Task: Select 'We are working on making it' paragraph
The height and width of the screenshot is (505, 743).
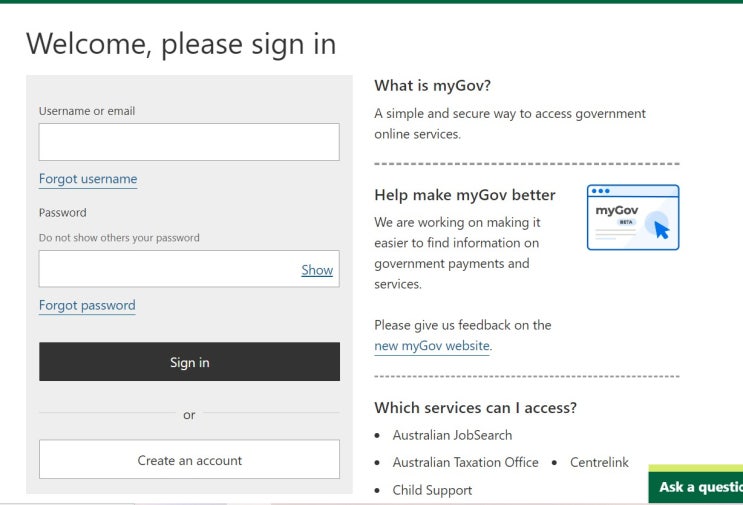Action: click(x=457, y=253)
